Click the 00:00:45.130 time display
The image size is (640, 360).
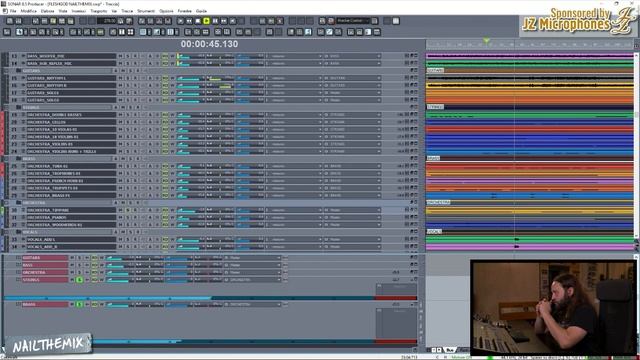pyautogui.click(x=209, y=44)
